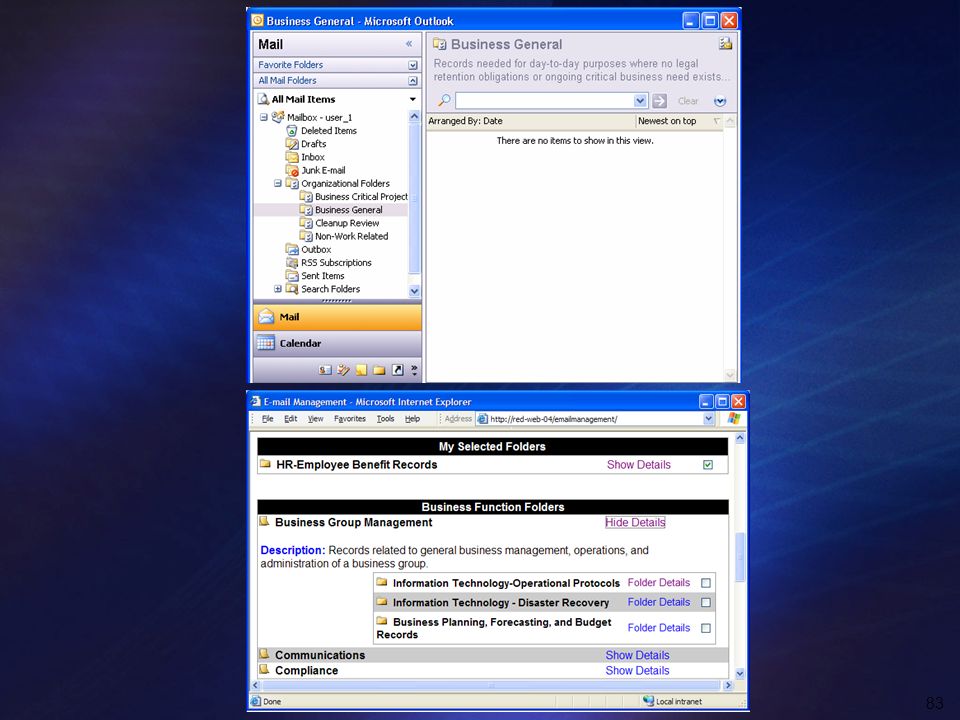The width and height of the screenshot is (960, 720).
Task: Click the Business Critical Project folder icon
Action: 306,197
